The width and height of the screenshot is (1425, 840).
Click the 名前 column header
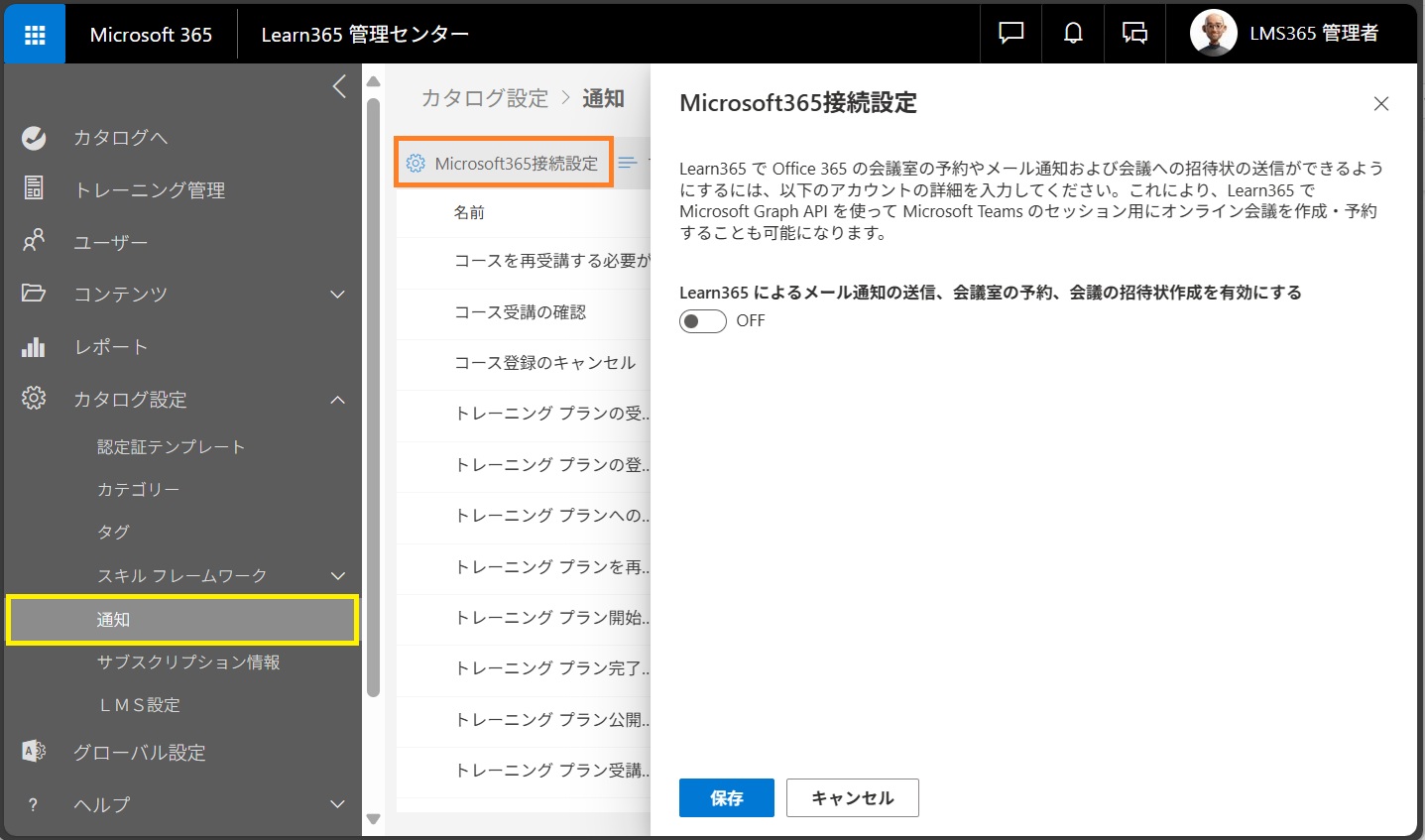[469, 212]
